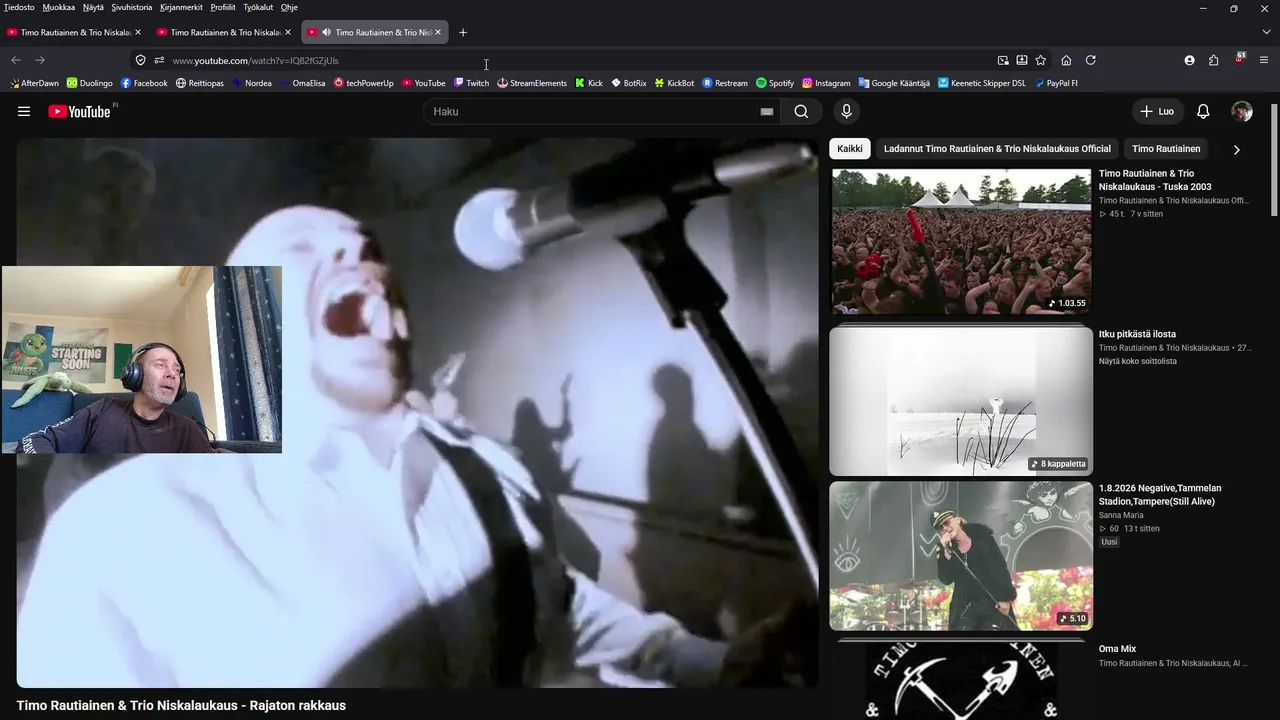The height and width of the screenshot is (720, 1280).
Task: Open the Google Kääntäjä bookmark
Action: [894, 83]
